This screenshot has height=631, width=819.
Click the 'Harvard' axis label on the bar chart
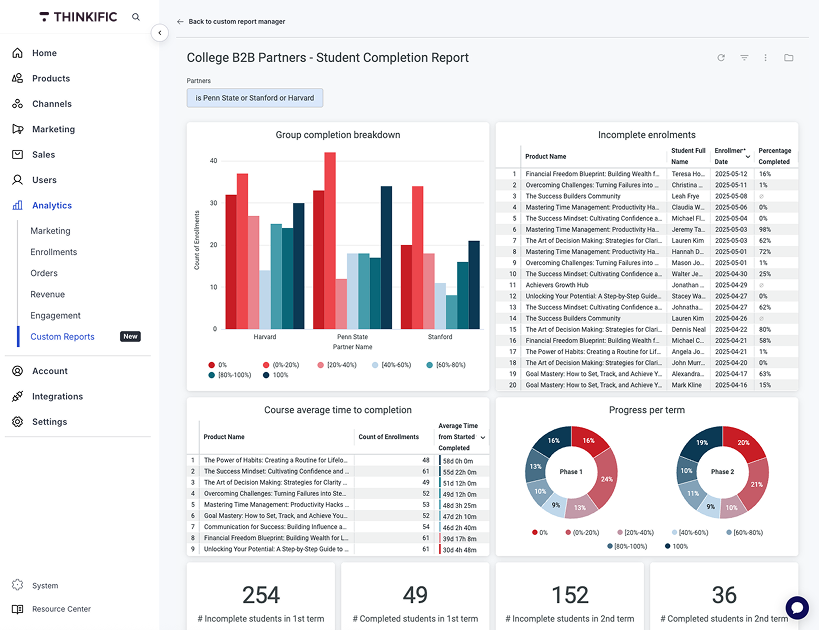pos(265,337)
